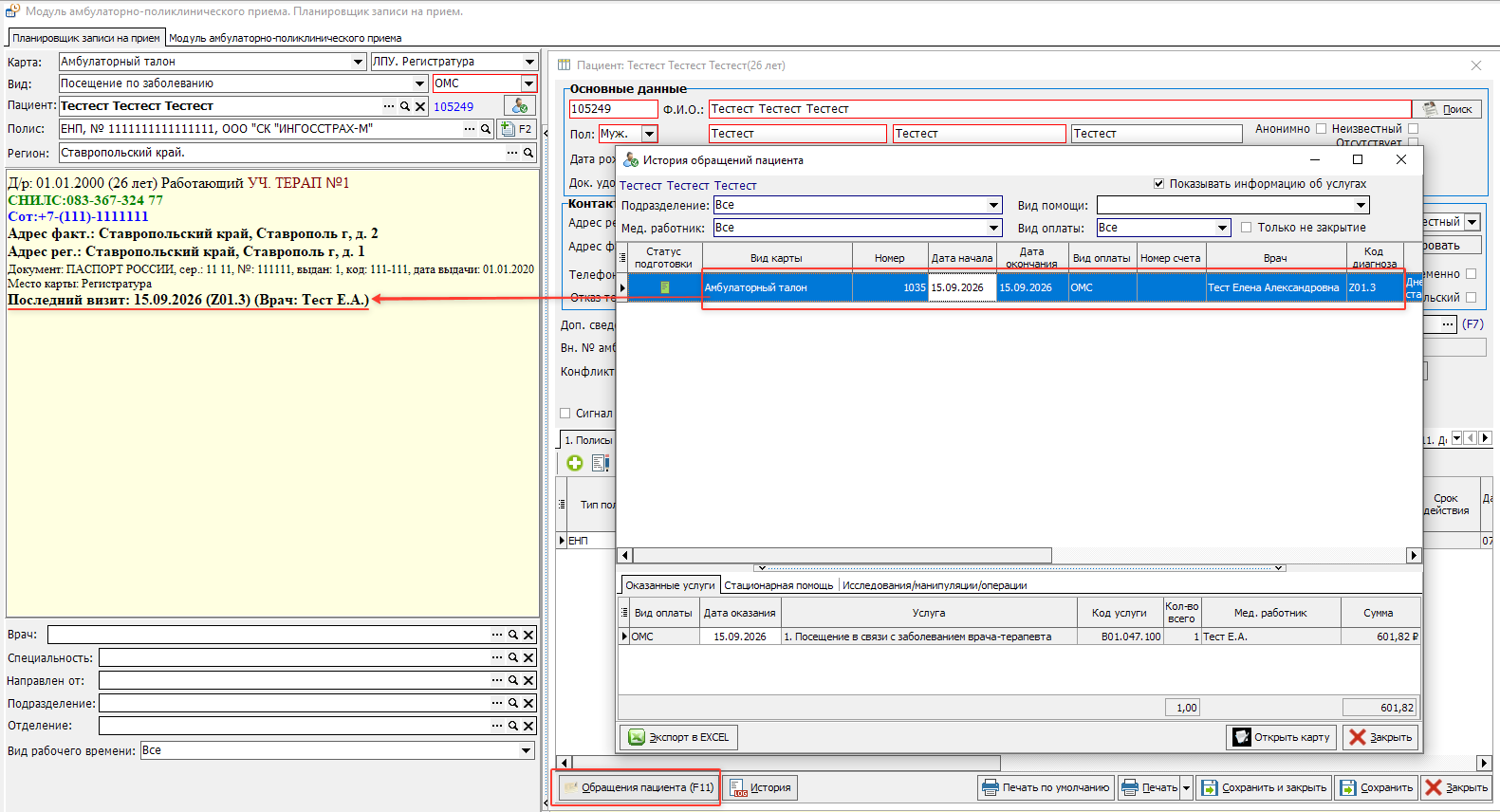Select the Планировщик записи на прием tab
Viewport: 1500px width, 812px height.
pyautogui.click(x=86, y=38)
